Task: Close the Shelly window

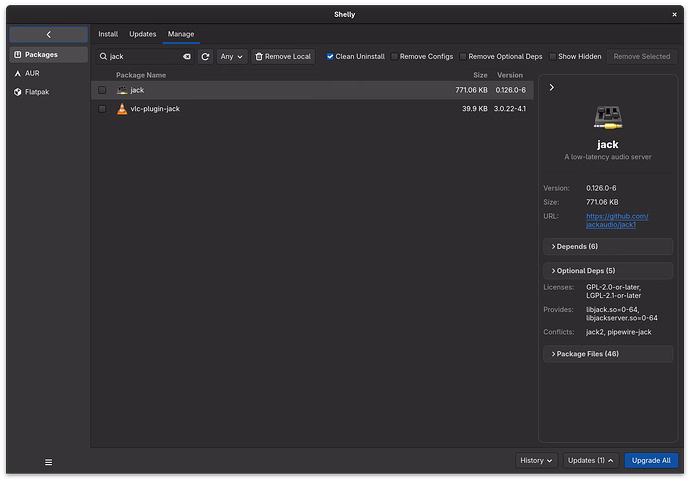Action: (674, 15)
